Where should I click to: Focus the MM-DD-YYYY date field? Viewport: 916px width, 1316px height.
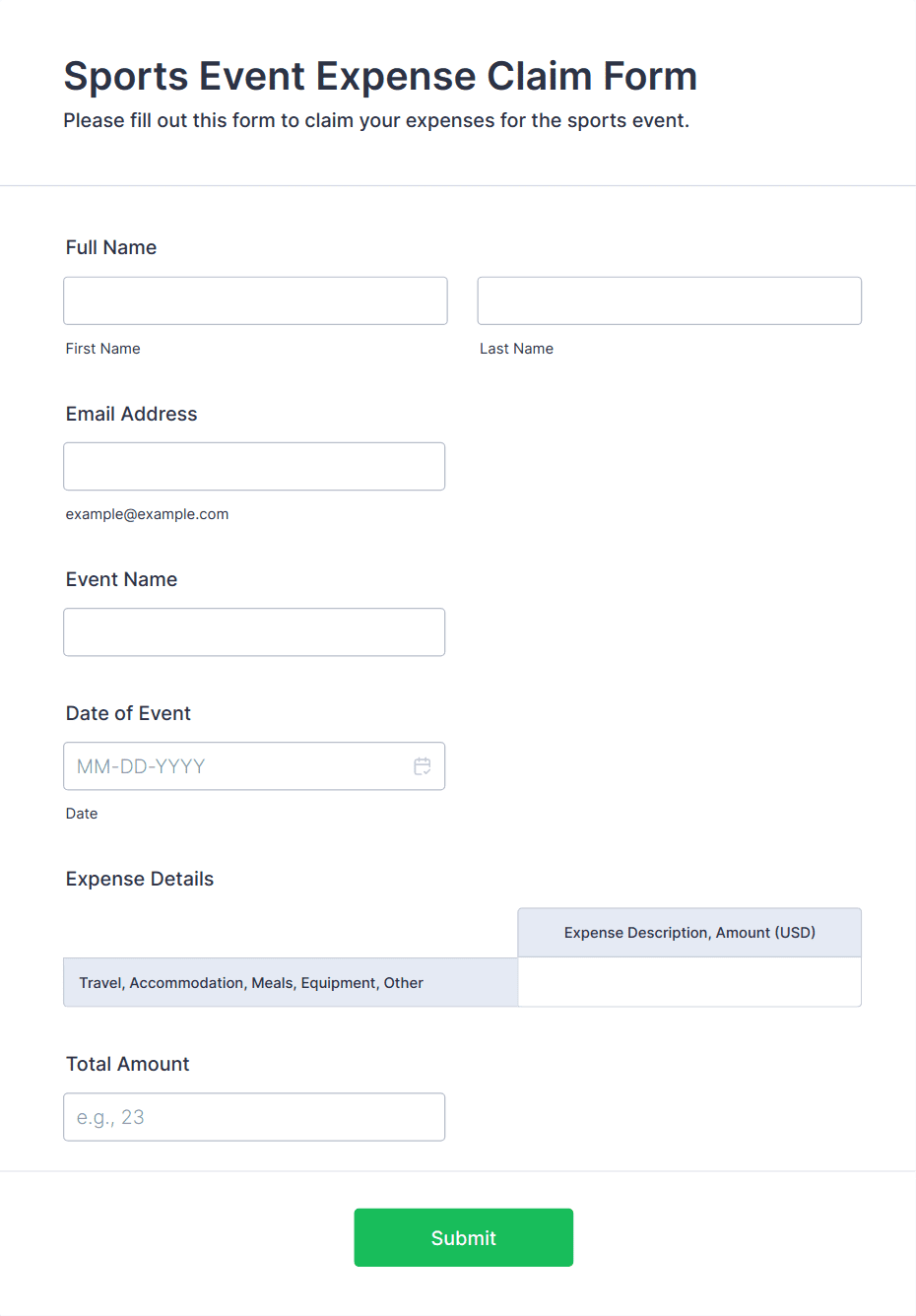click(x=236, y=766)
